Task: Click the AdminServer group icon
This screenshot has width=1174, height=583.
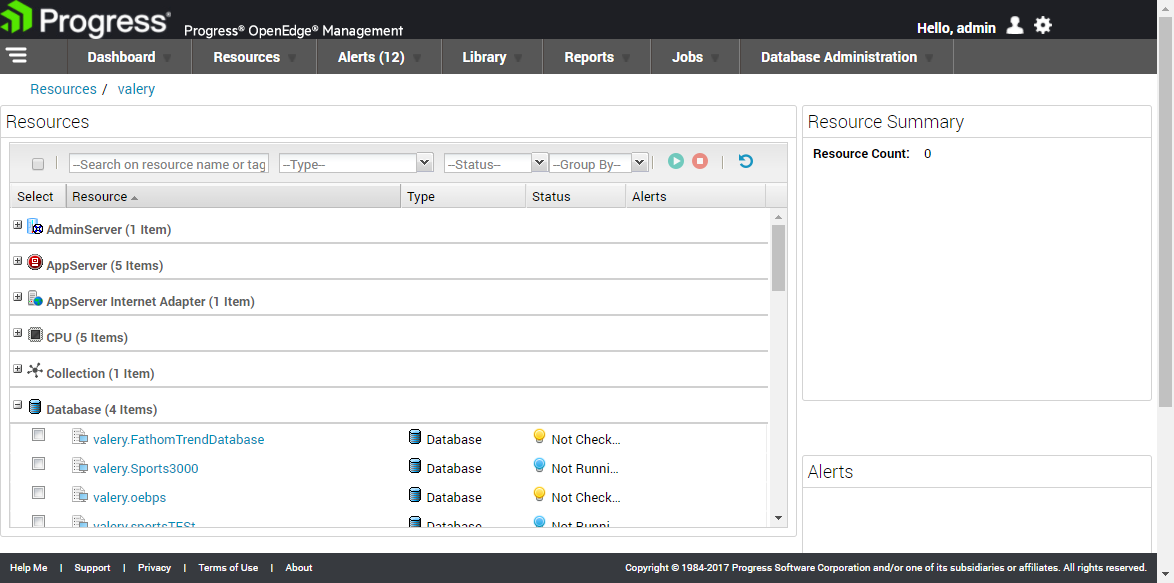Action: point(35,227)
